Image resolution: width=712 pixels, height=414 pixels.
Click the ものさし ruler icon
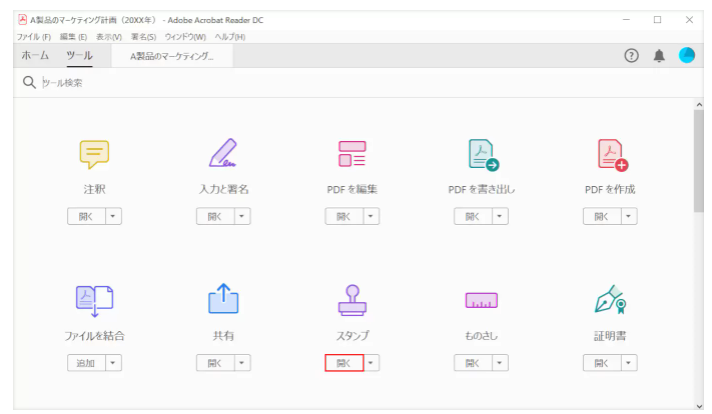point(481,300)
